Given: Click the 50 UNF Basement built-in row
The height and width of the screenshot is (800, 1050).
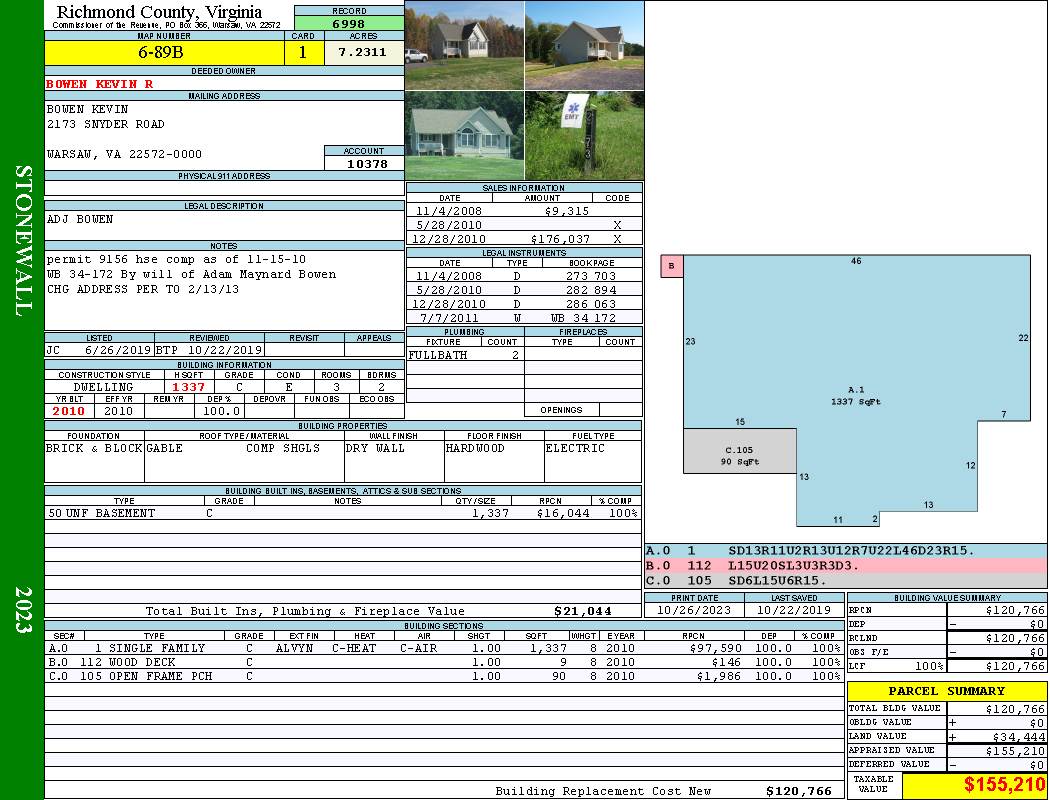Looking at the screenshot, I should click(x=342, y=513).
